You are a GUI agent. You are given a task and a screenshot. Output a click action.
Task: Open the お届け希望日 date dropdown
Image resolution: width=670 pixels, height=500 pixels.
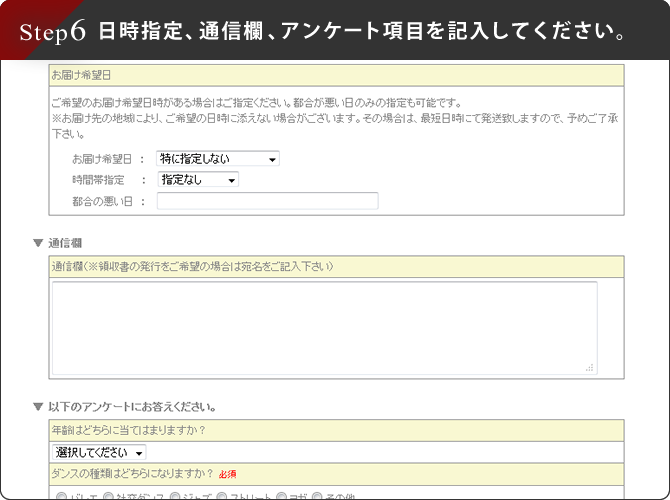(217, 158)
